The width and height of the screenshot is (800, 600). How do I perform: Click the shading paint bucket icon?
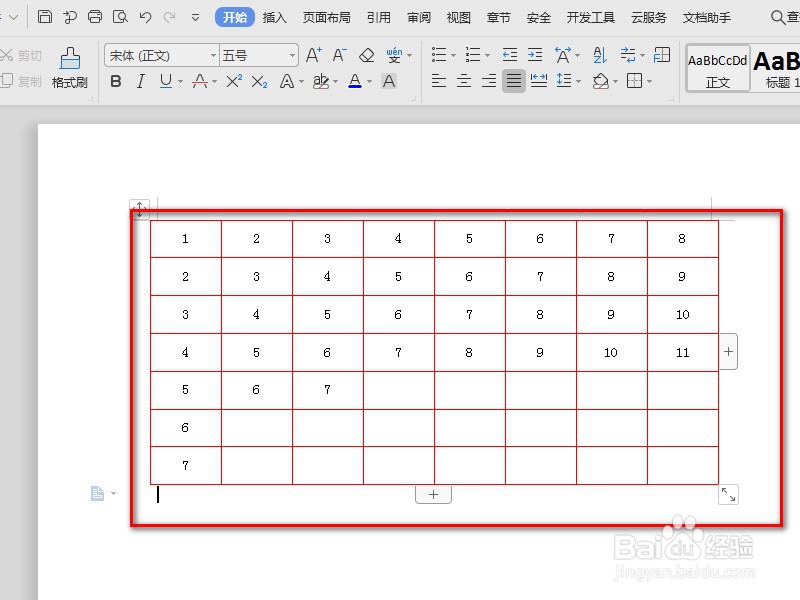point(601,81)
